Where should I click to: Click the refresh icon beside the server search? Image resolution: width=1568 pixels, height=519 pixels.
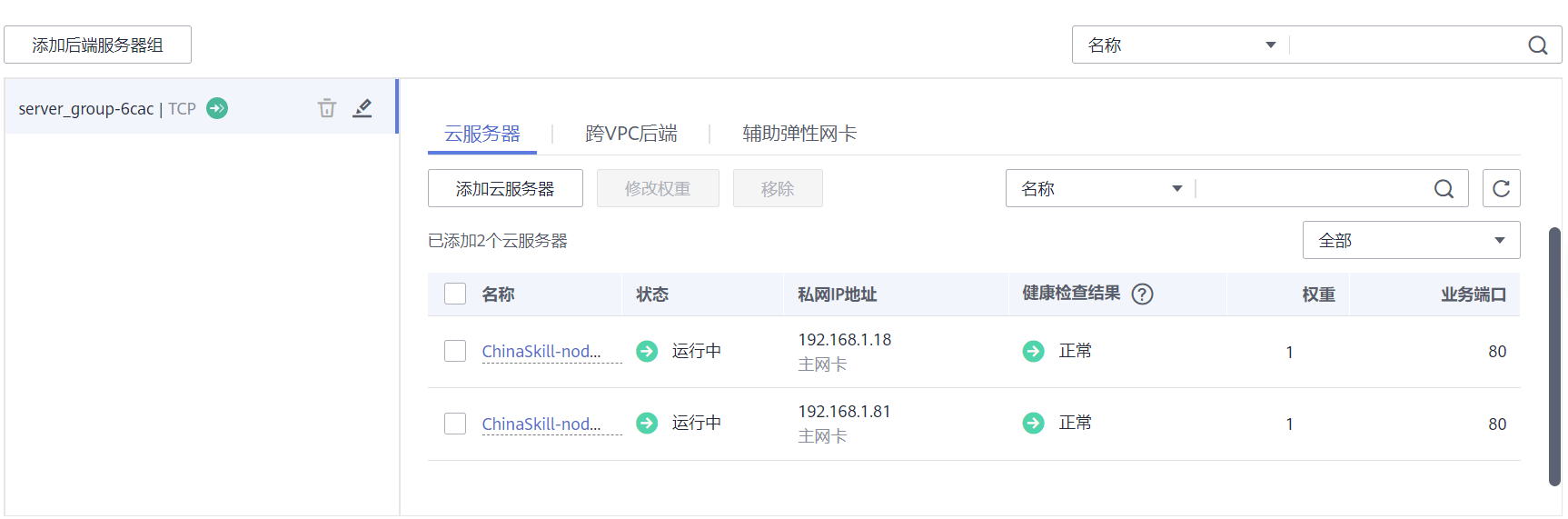[x=1501, y=188]
